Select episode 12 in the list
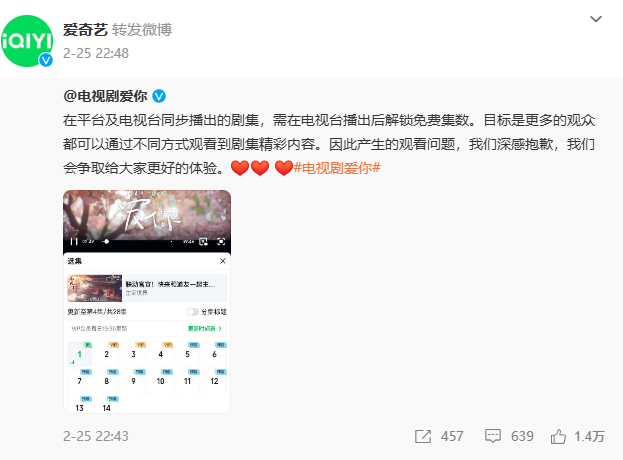The image size is (623, 460). point(215,381)
